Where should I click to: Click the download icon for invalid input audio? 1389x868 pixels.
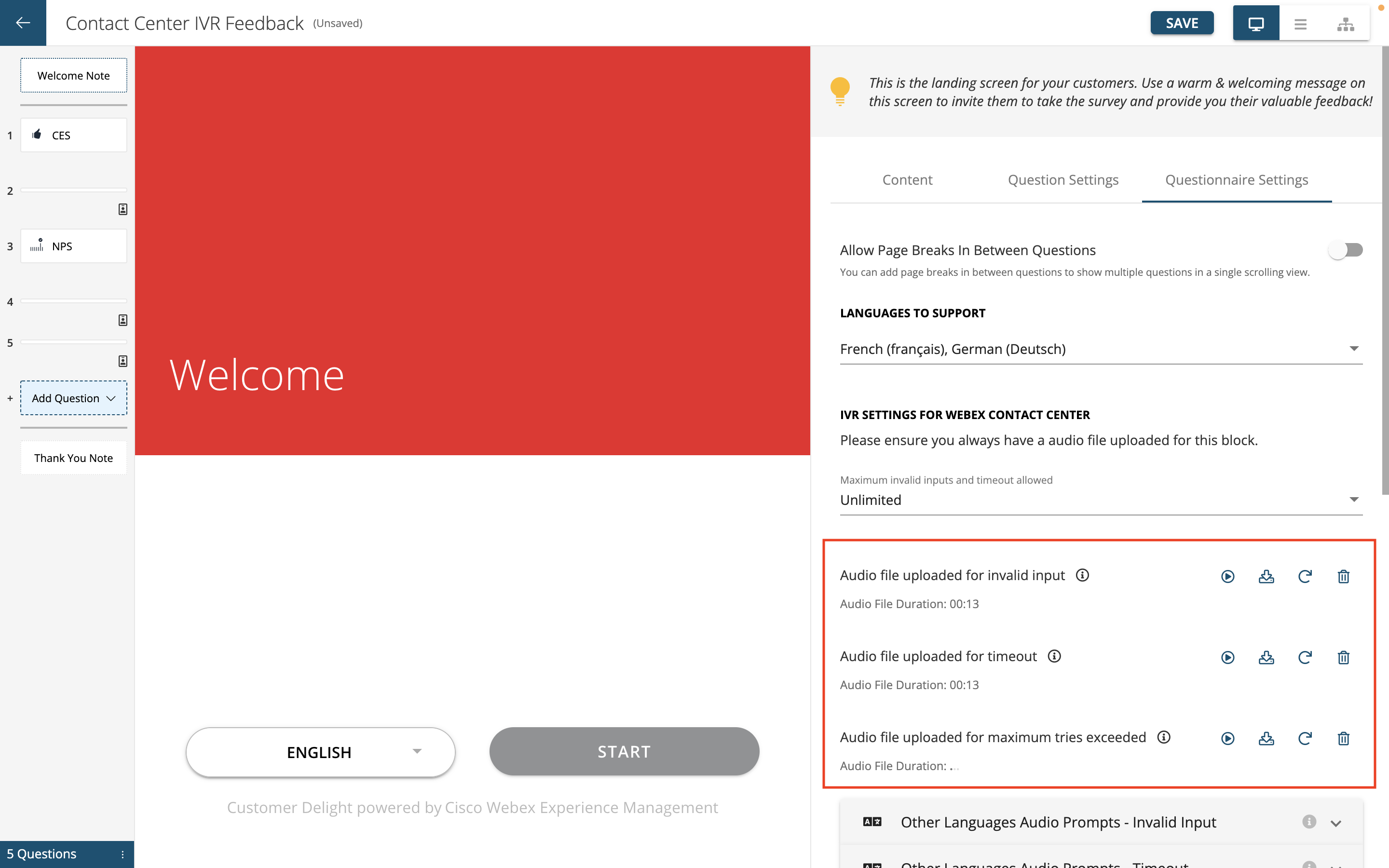[1266, 574]
